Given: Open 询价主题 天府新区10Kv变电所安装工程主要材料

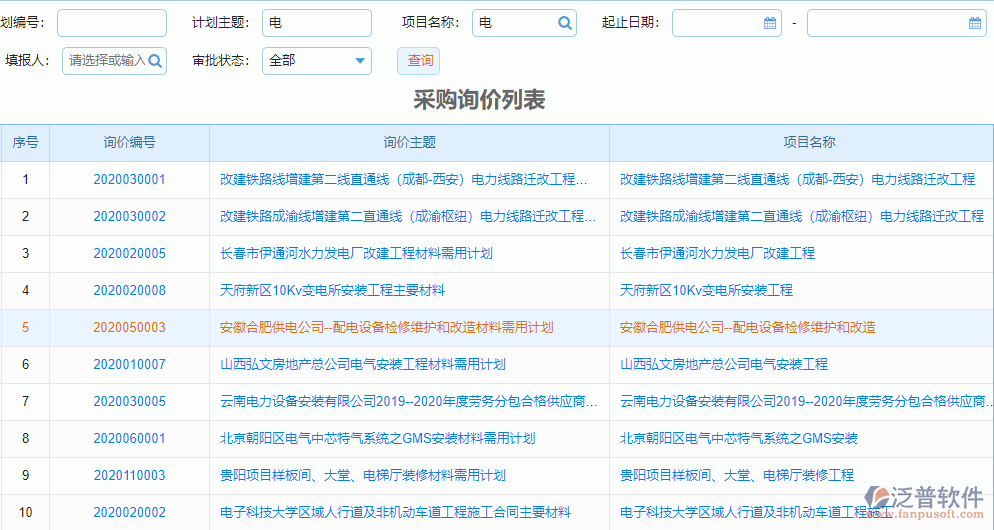Looking at the screenshot, I should pos(332,290).
